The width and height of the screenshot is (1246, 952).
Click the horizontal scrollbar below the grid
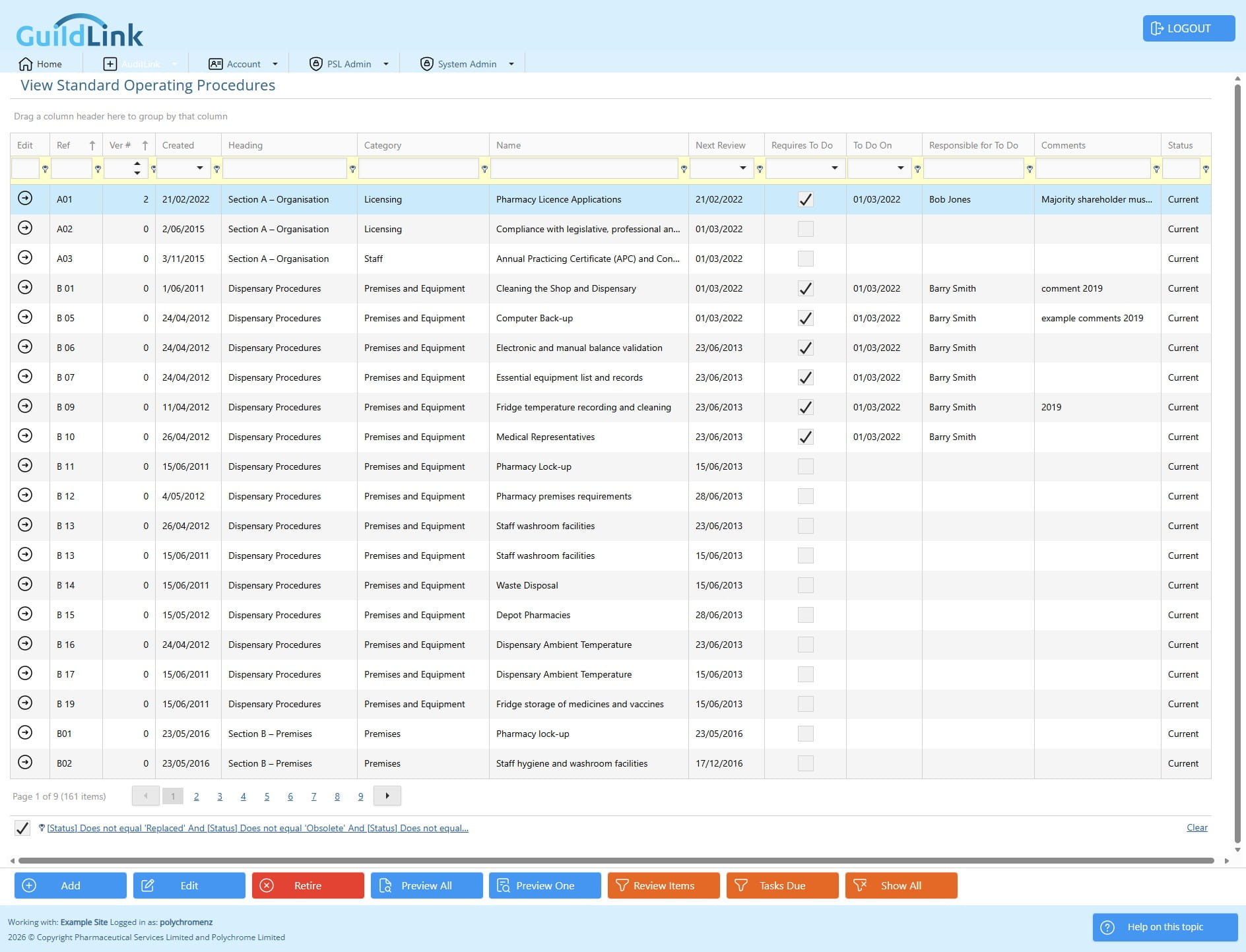coord(616,860)
